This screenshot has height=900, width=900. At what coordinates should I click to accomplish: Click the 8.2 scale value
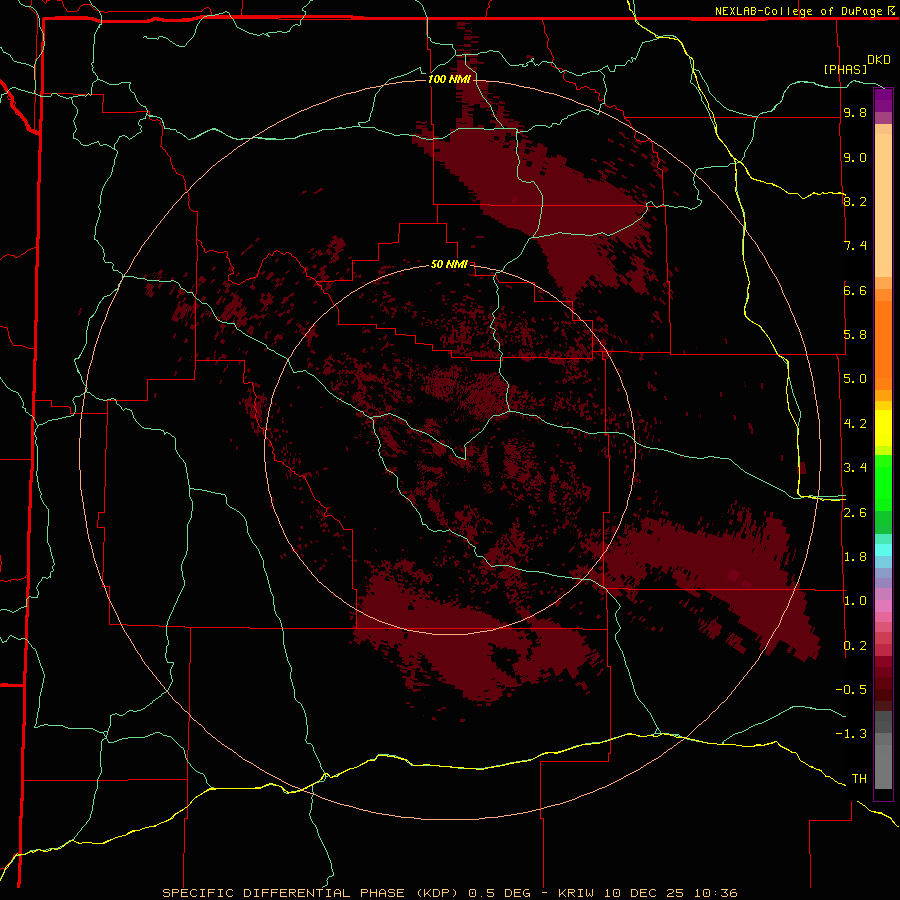point(855,201)
